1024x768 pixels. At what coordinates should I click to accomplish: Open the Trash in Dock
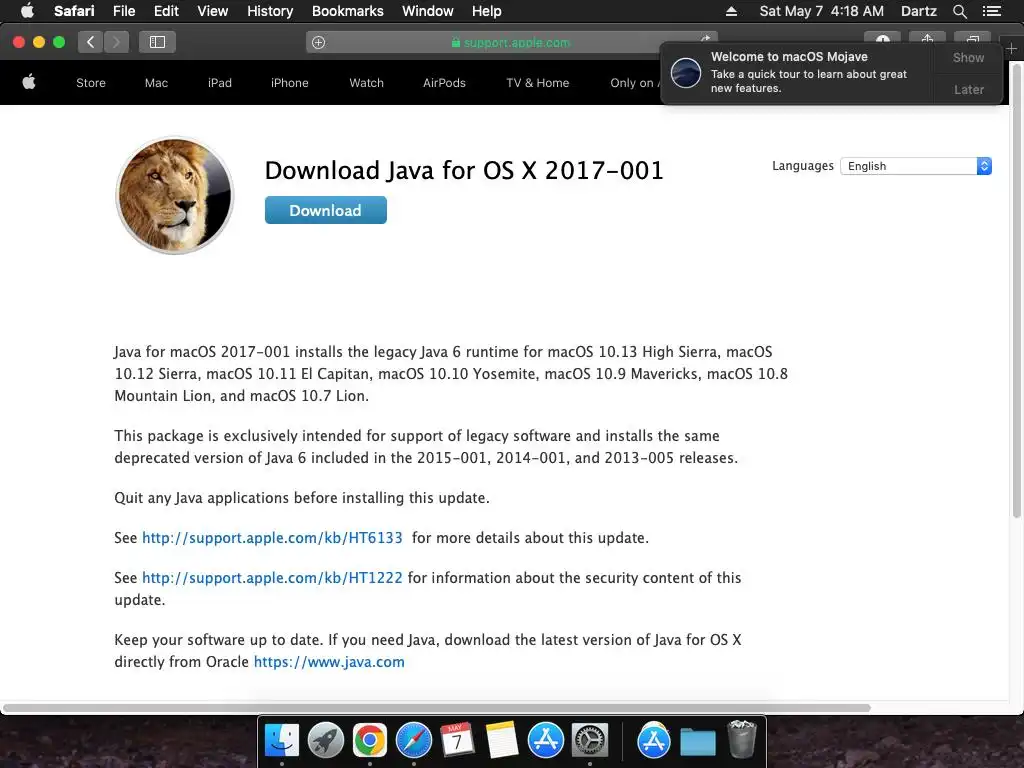(741, 739)
